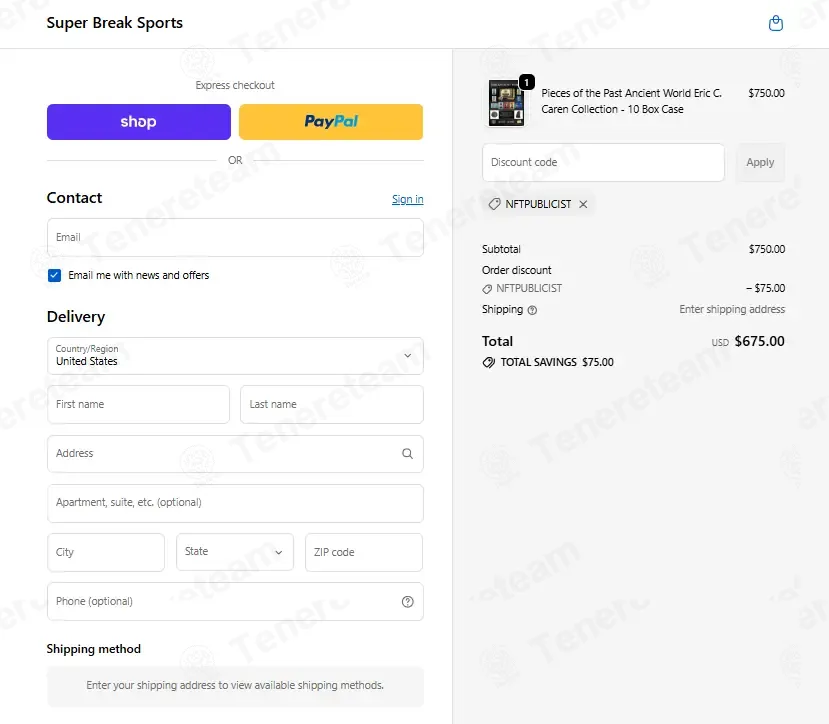Image resolution: width=829 pixels, height=724 pixels.
Task: Click the Express checkout label
Action: pos(235,86)
